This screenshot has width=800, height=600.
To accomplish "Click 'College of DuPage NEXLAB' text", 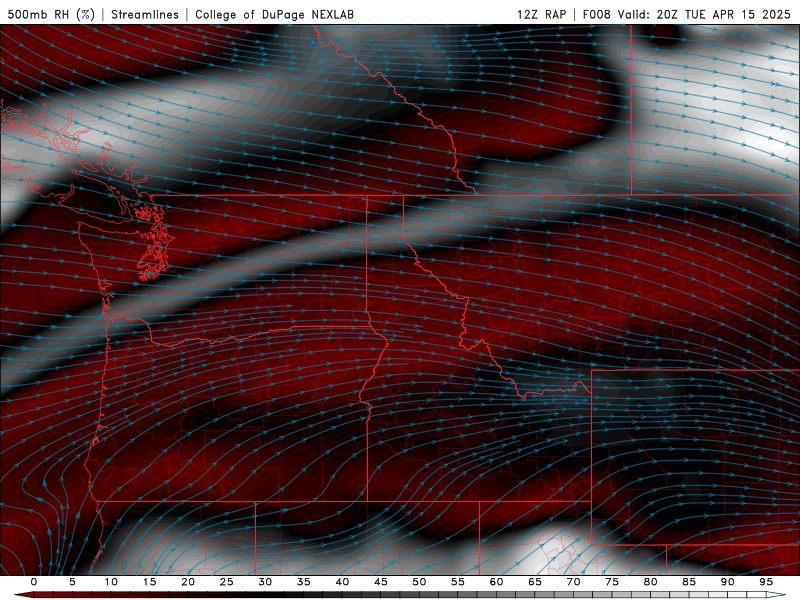I will point(274,14).
